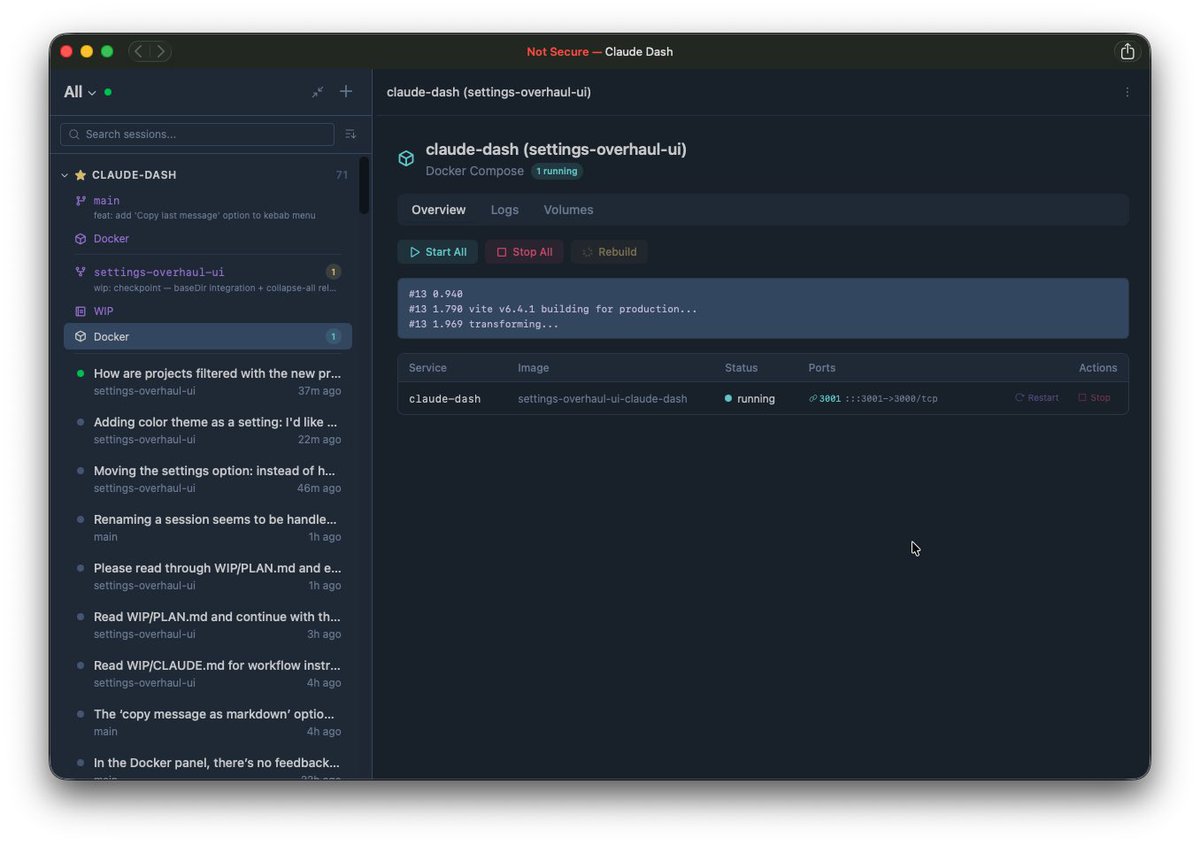This screenshot has width=1200, height=845.
Task: Click the green status dot beside All
Action: (x=108, y=92)
